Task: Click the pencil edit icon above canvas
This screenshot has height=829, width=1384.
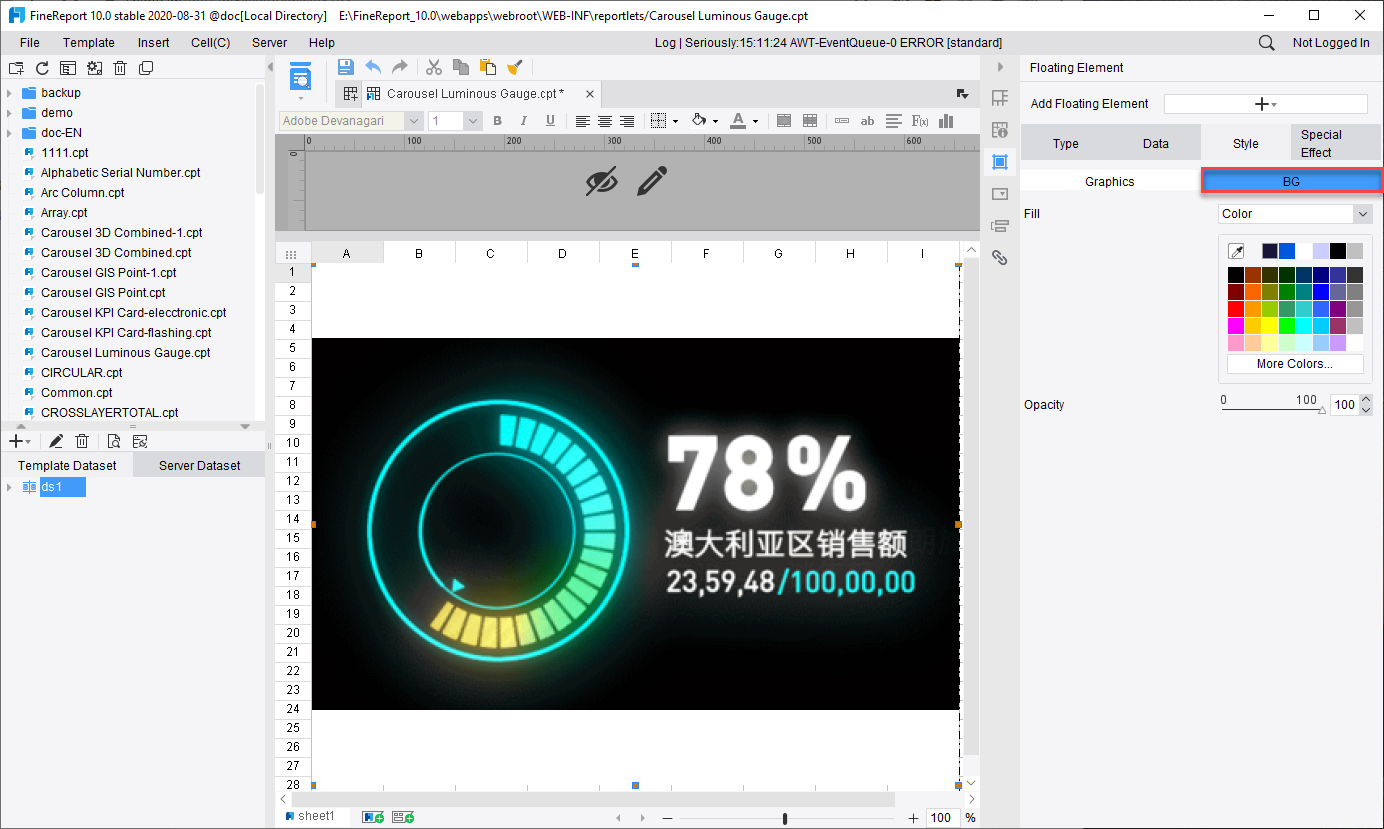Action: (651, 181)
